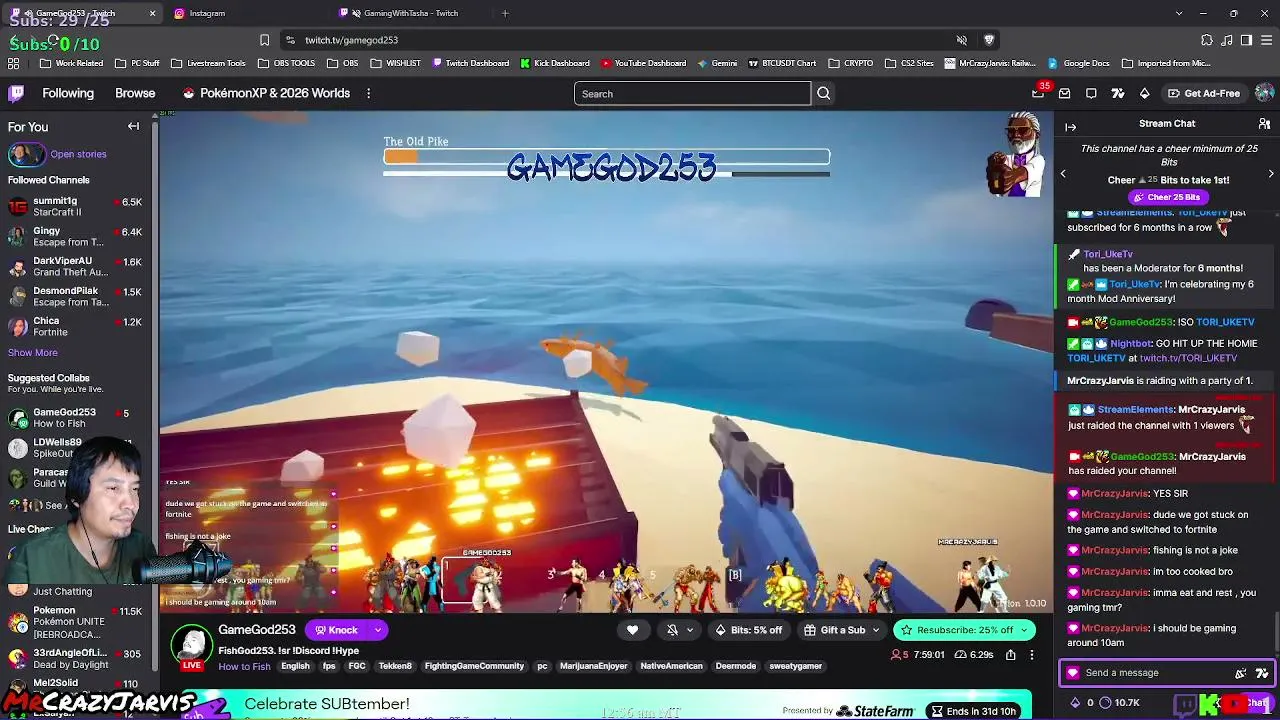
Task: Expand the Gift a Sub dropdown
Action: [x=876, y=630]
